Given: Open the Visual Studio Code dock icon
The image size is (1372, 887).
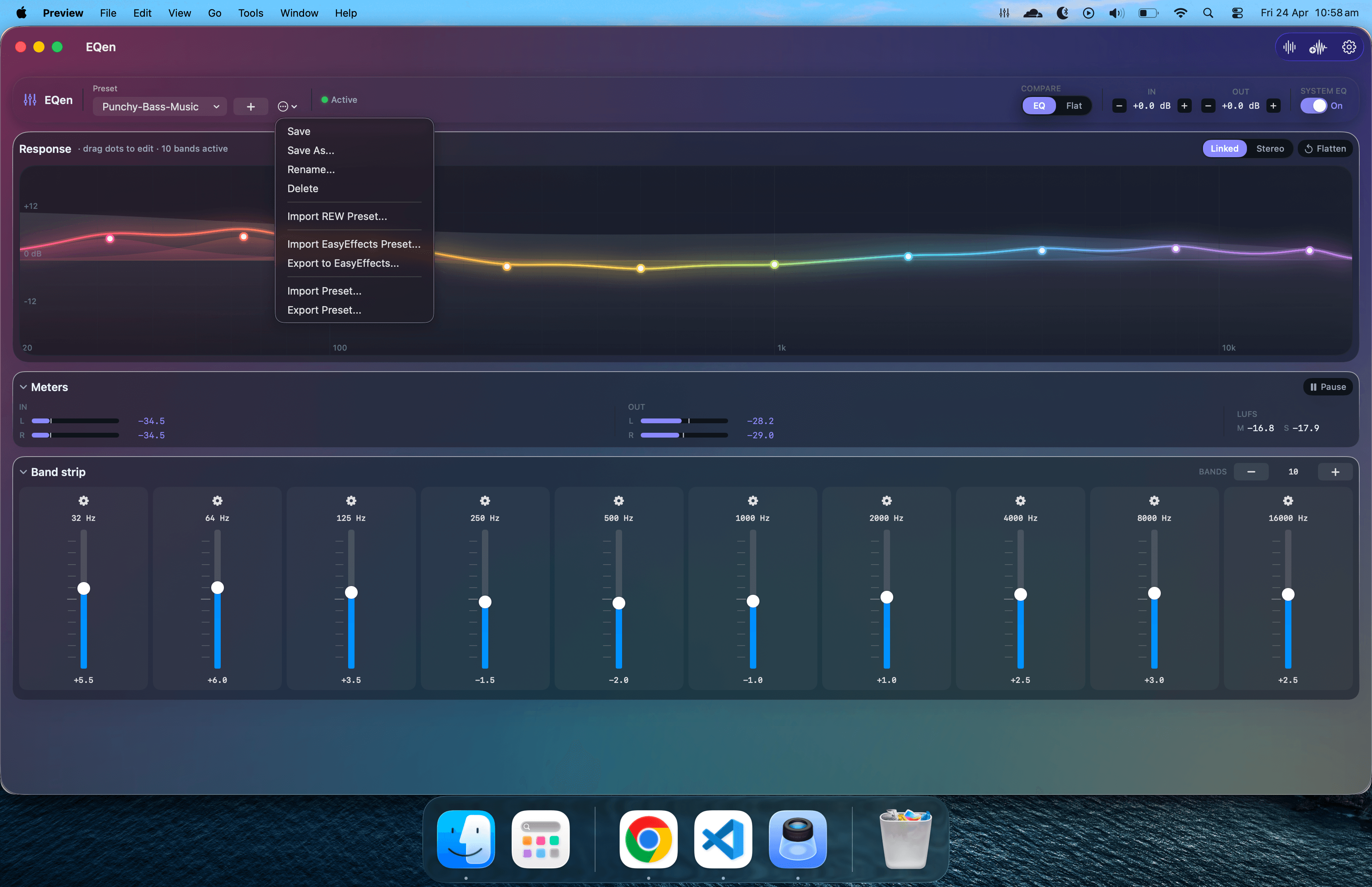Looking at the screenshot, I should (x=723, y=839).
